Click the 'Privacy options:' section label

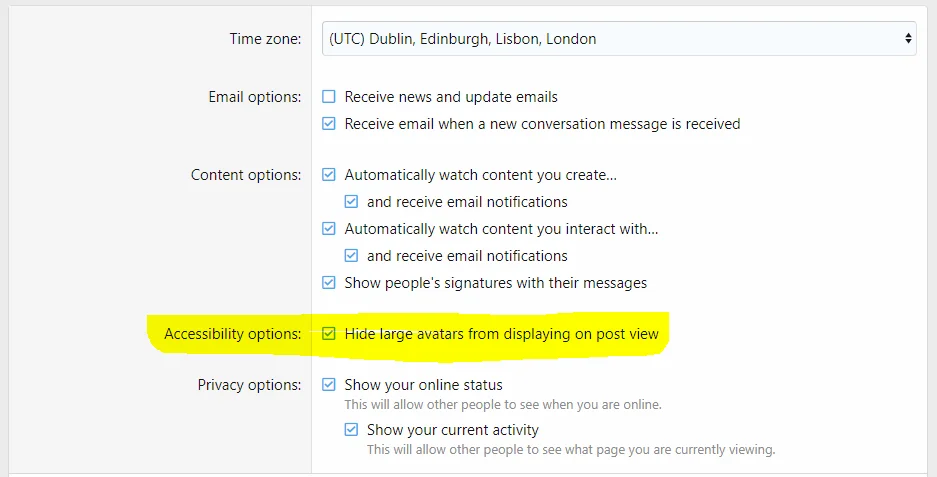point(249,385)
